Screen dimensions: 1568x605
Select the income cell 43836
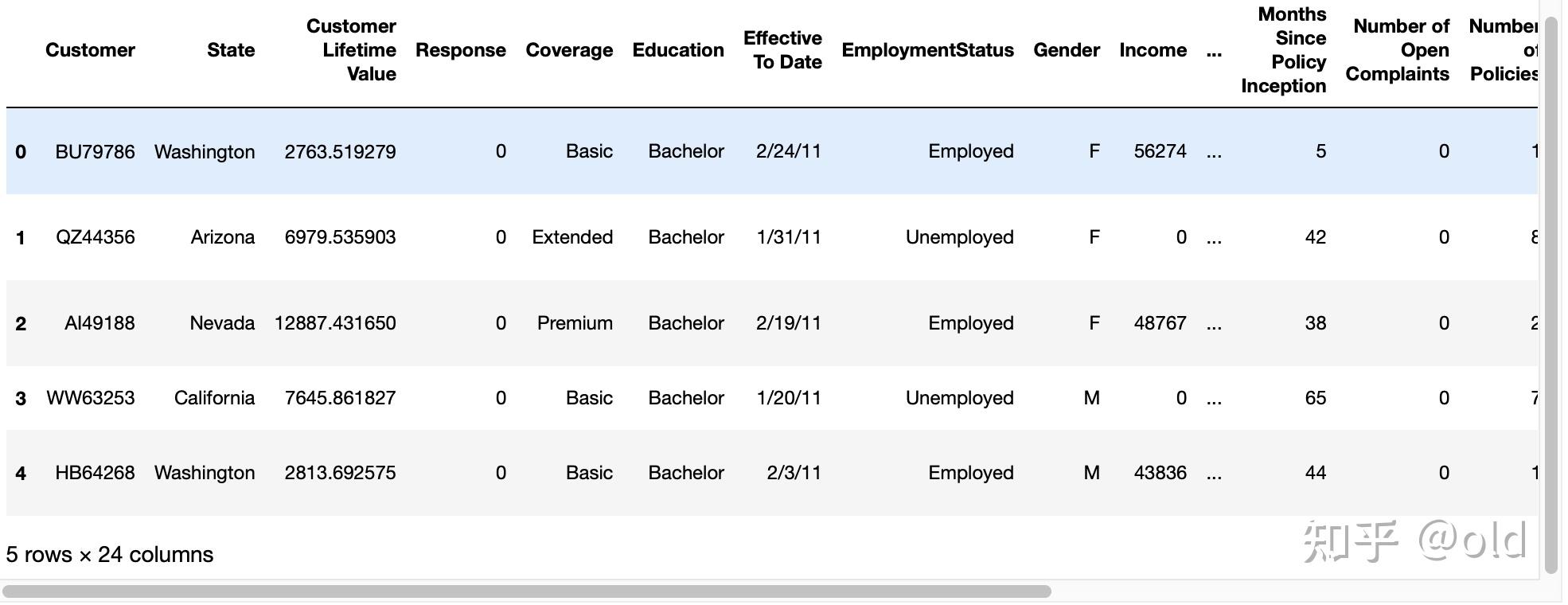click(1160, 473)
